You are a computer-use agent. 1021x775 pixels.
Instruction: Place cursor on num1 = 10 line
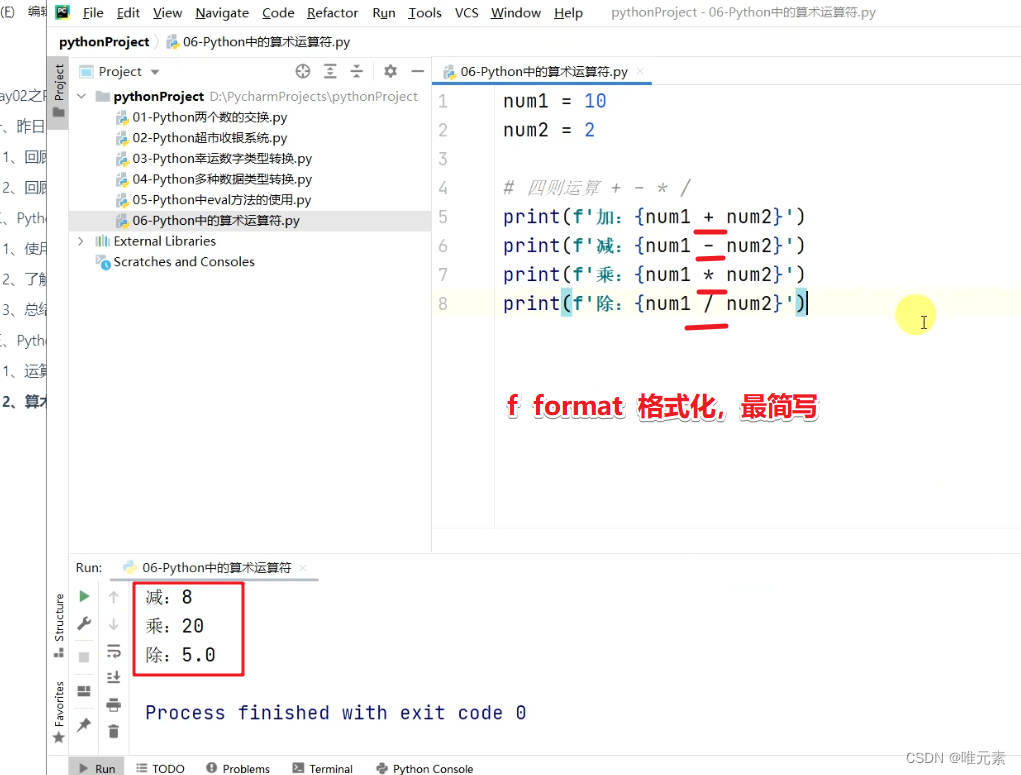(554, 101)
